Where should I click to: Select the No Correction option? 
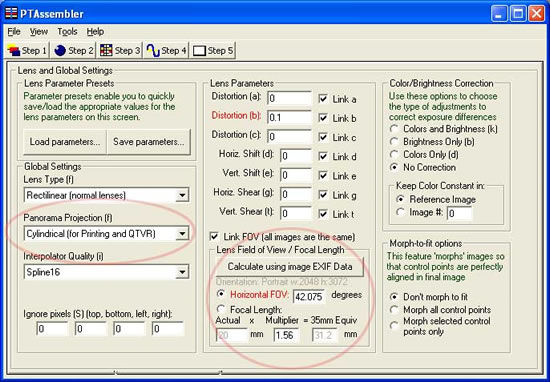coord(394,168)
